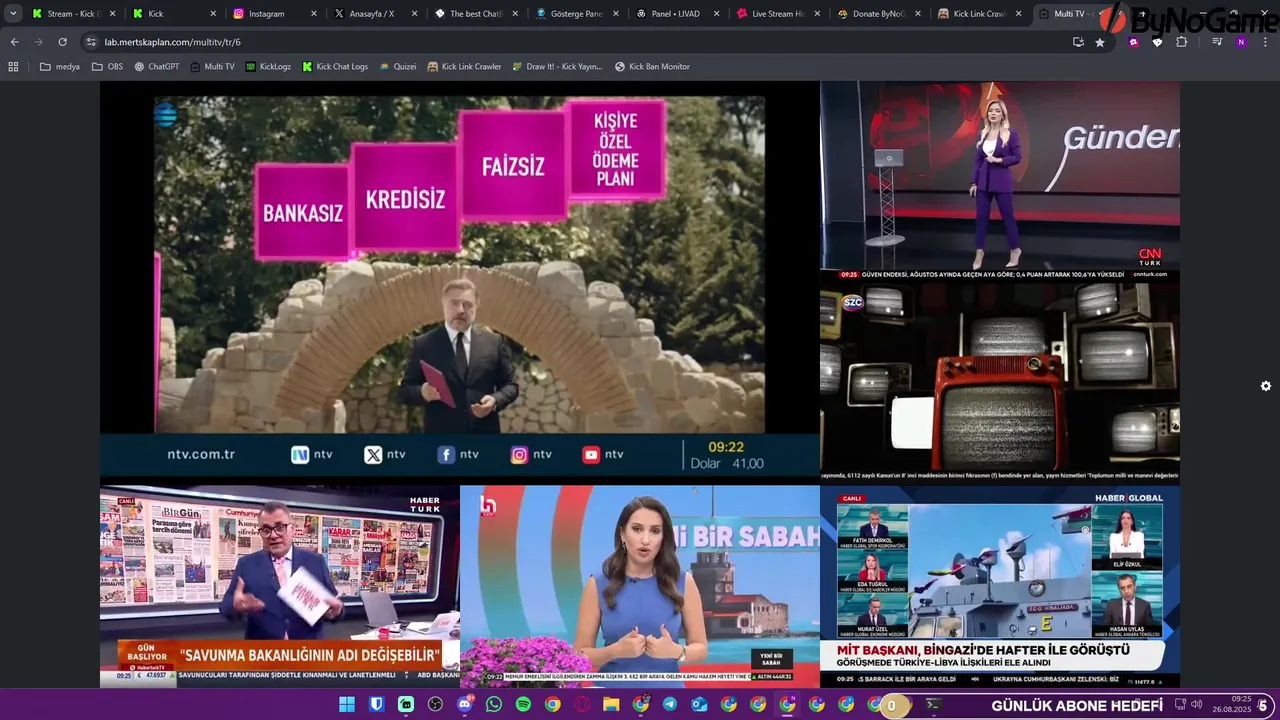
Task: Select the Halk TV Bir Sabah tile
Action: [640, 587]
